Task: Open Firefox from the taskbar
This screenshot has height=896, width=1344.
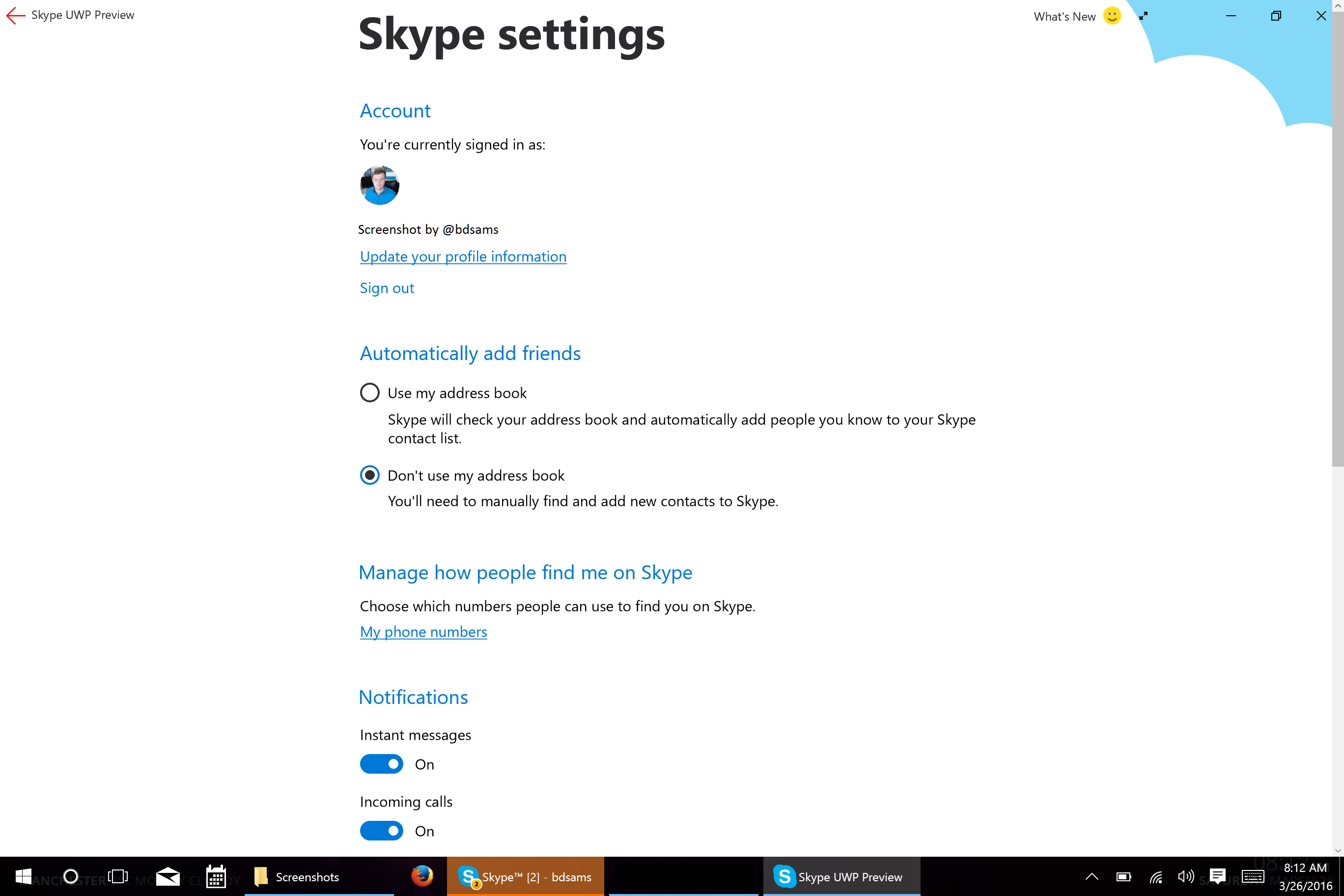Action: click(422, 876)
